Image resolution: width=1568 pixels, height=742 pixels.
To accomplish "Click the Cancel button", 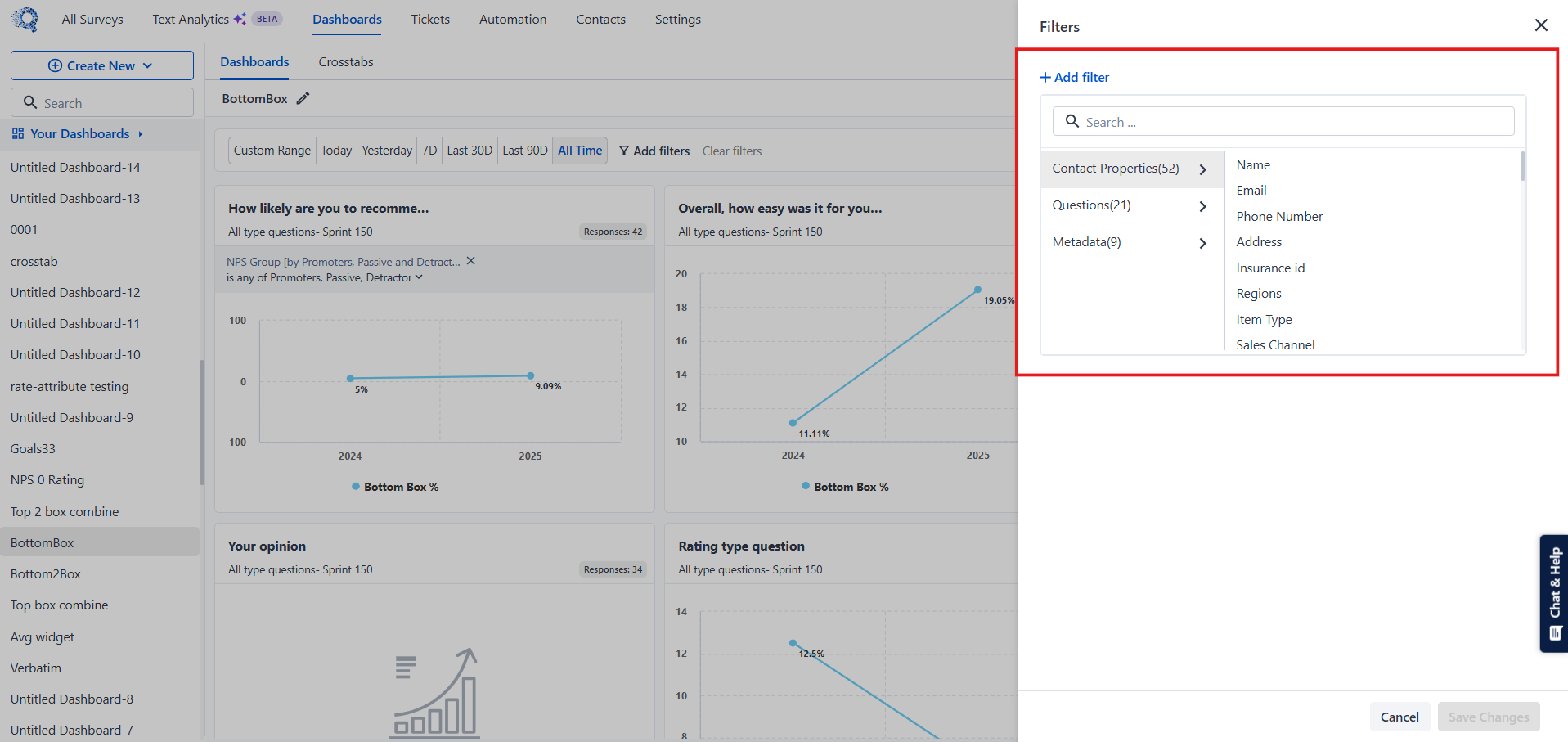I will point(1399,717).
